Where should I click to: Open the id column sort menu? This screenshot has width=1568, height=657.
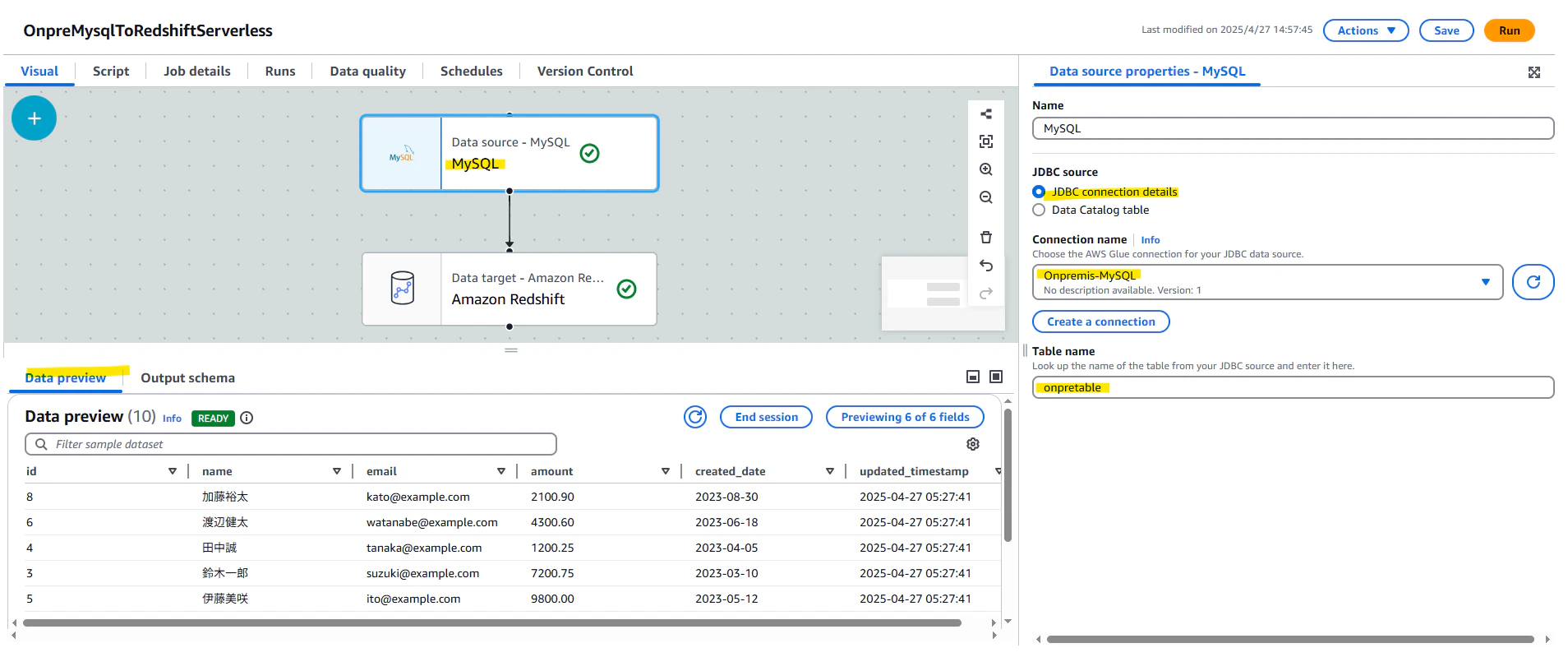coord(173,471)
